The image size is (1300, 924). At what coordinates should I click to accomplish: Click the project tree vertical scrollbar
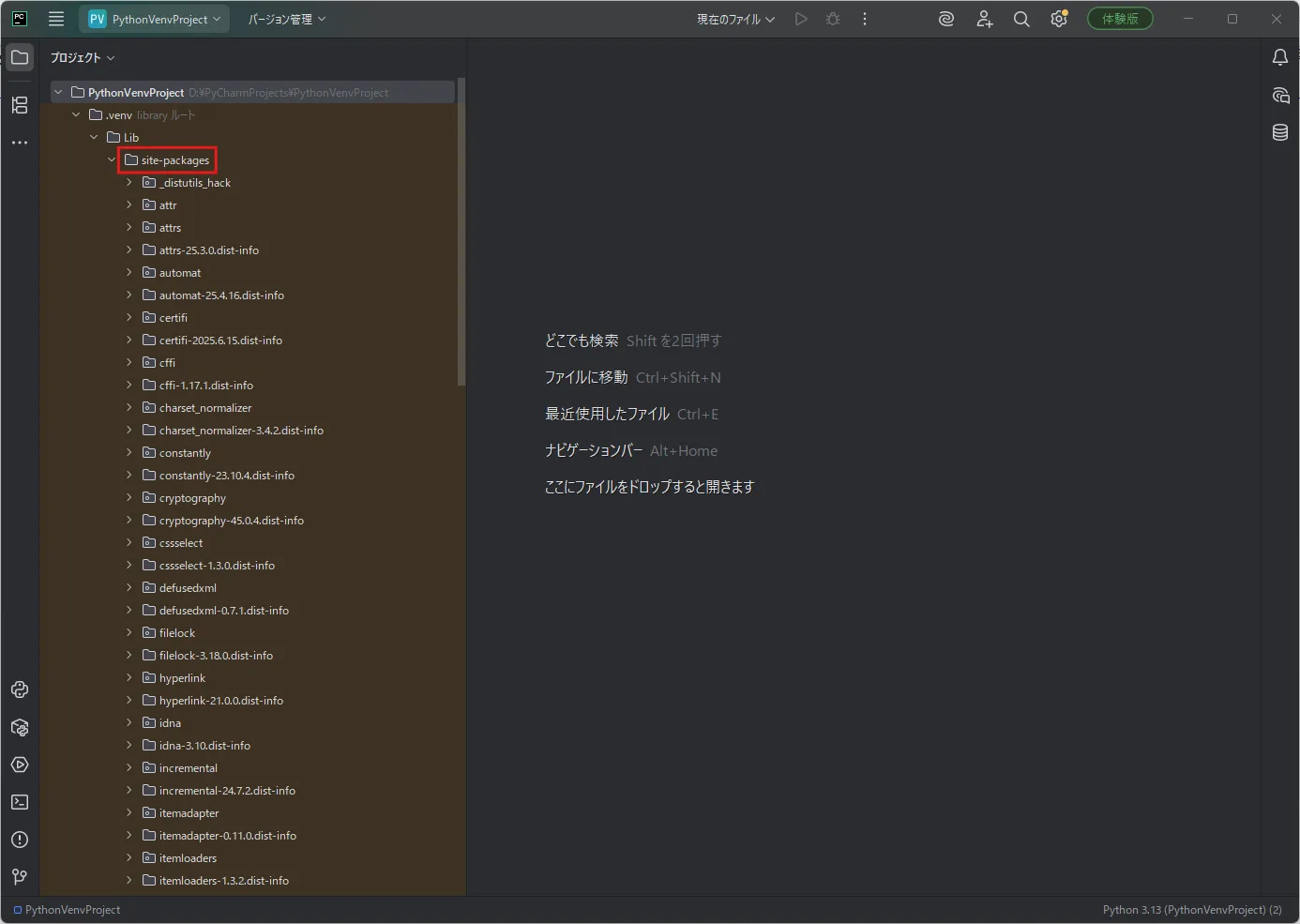click(x=461, y=232)
